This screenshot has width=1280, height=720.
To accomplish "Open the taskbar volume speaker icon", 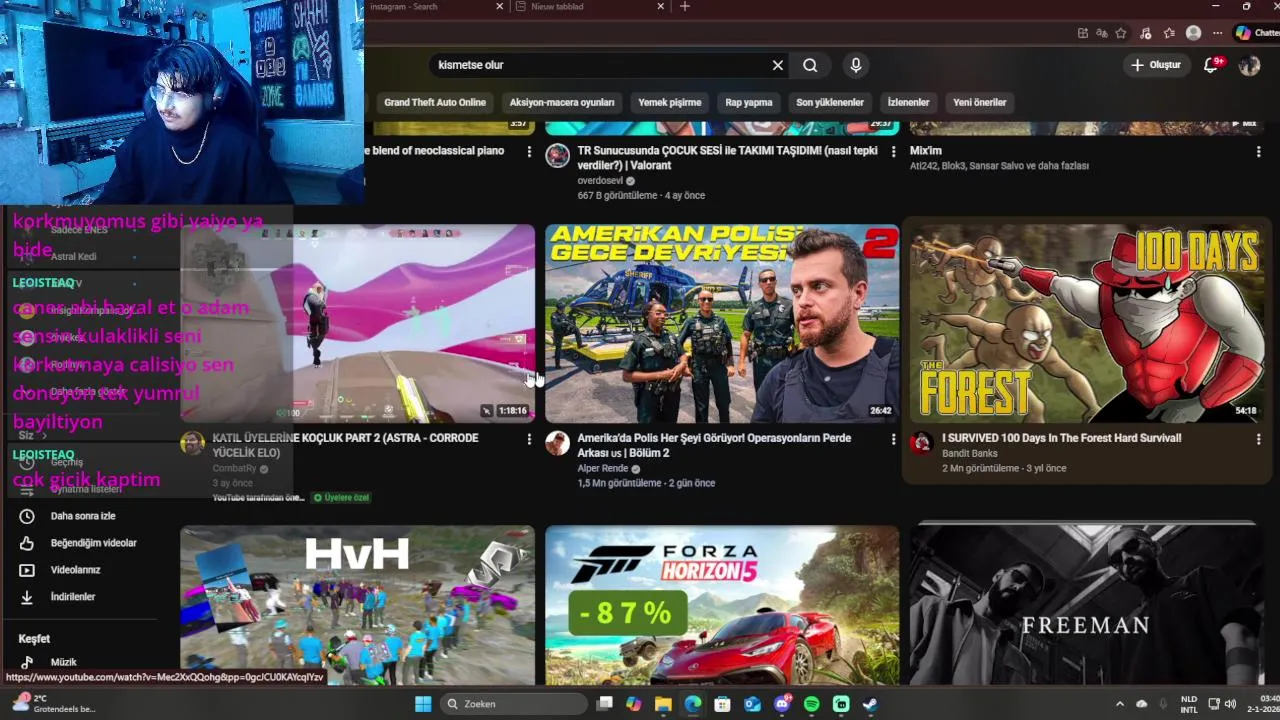I will click(x=1231, y=704).
